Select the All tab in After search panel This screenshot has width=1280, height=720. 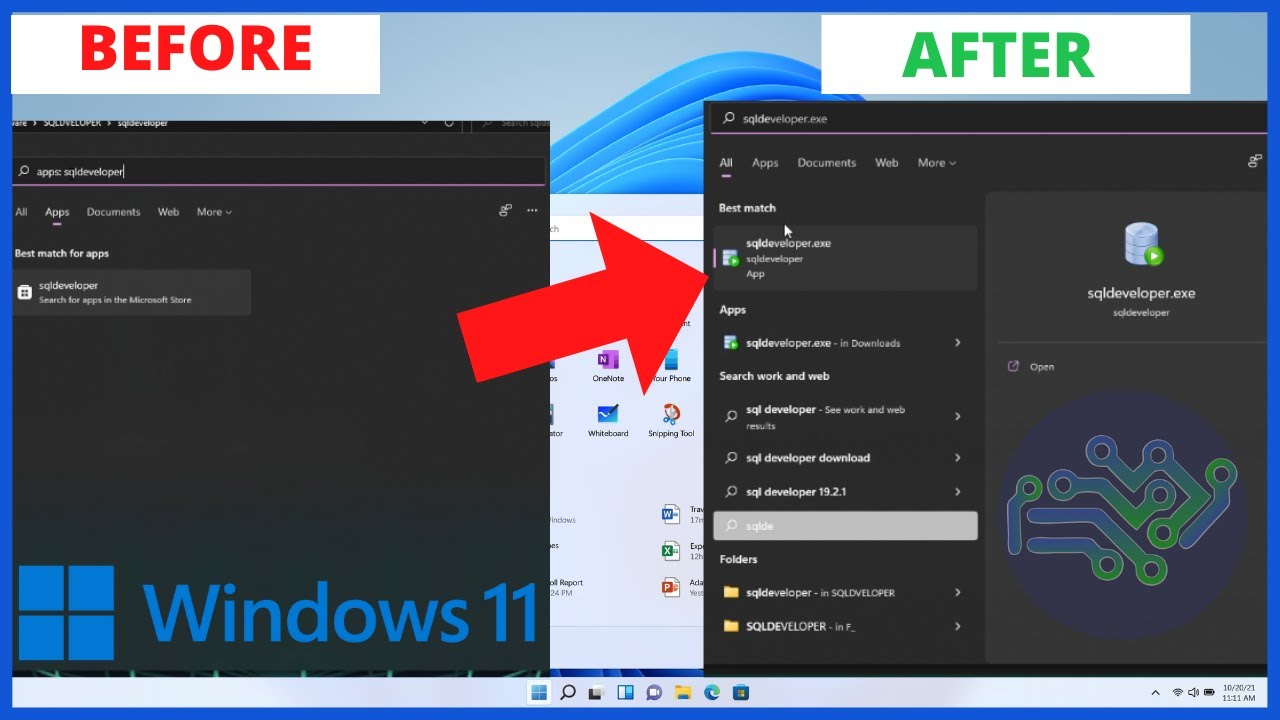(726, 163)
